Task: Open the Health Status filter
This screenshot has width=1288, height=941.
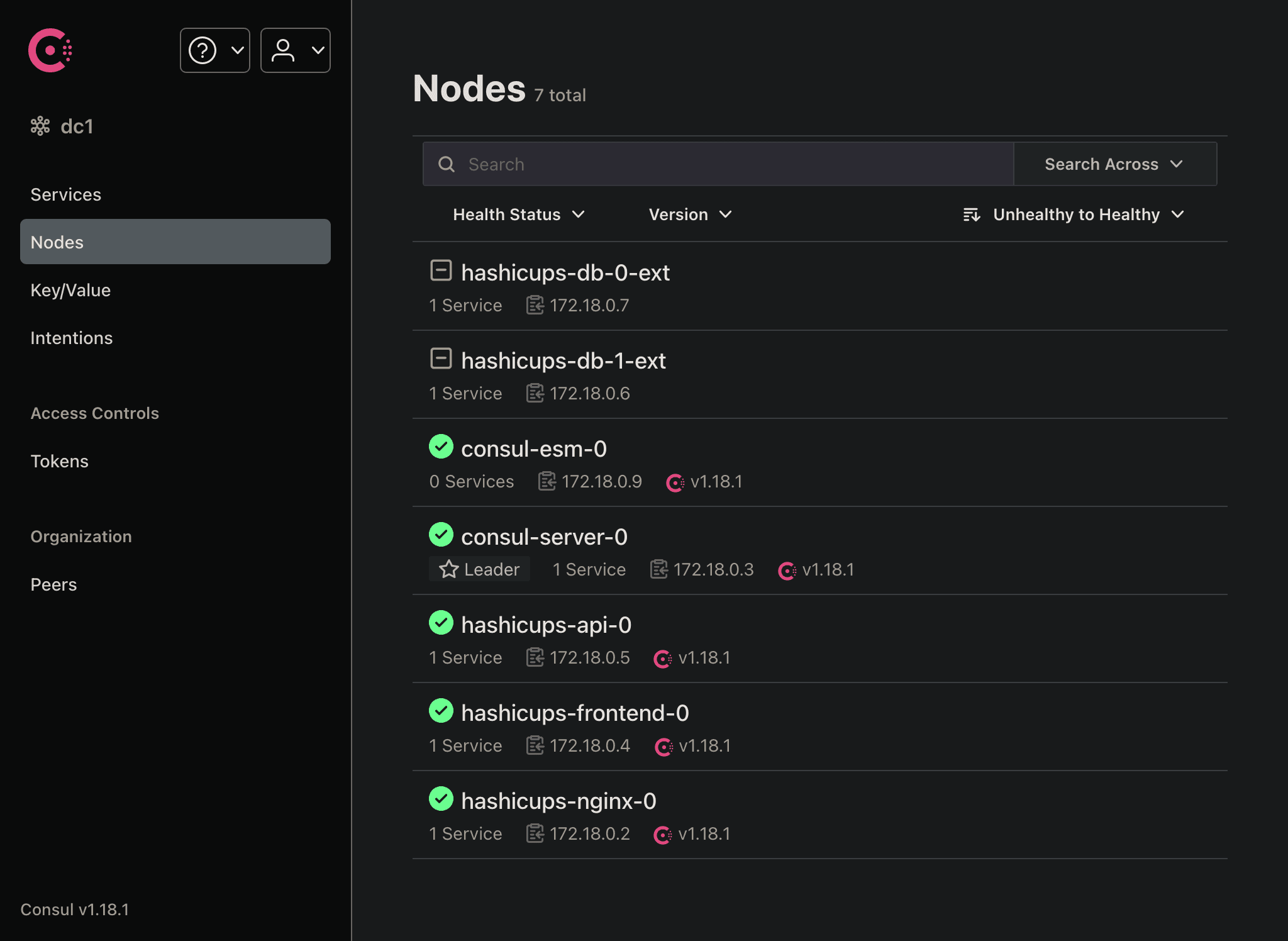Action: (519, 214)
